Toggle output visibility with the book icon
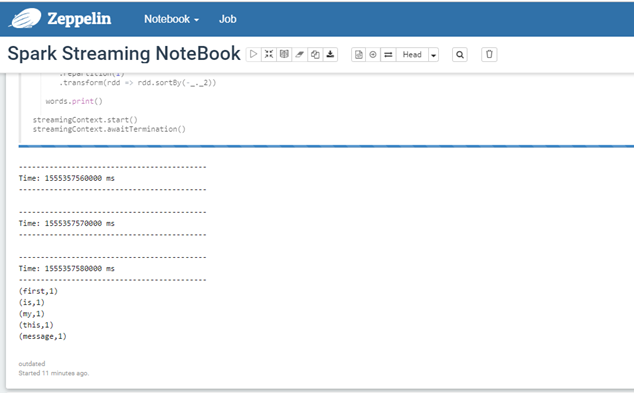This screenshot has width=634, height=393. [284, 54]
